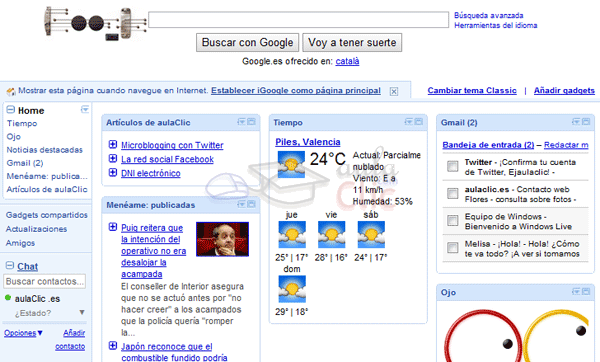Viewport: 600px width, 362px height.
Task: Open menu icon of Gmail gadget
Action: 576,122
